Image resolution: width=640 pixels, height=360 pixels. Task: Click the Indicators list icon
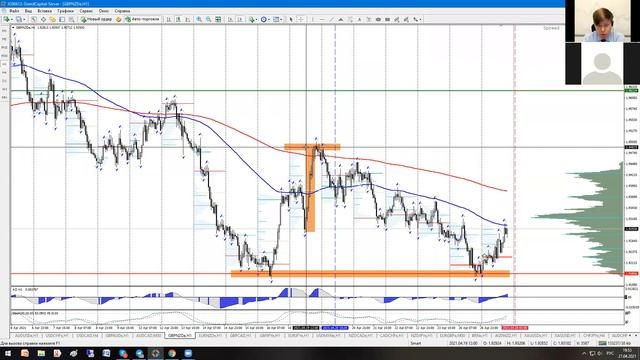click(x=251, y=19)
